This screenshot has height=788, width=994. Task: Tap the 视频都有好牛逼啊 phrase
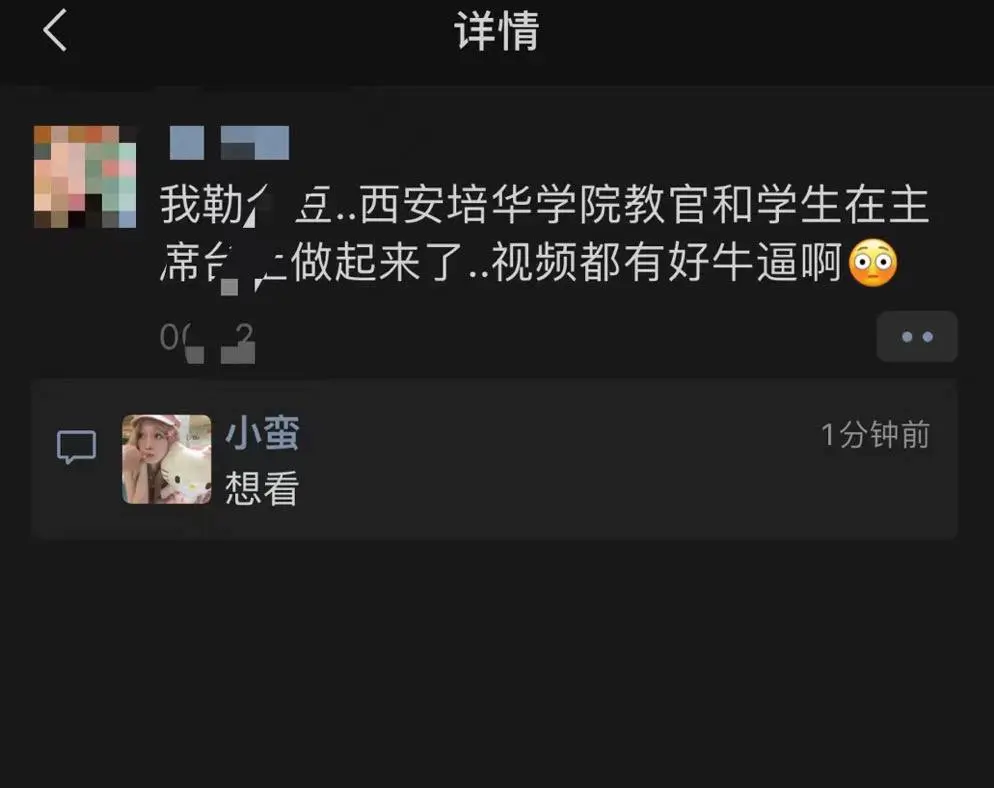[x=667, y=263]
